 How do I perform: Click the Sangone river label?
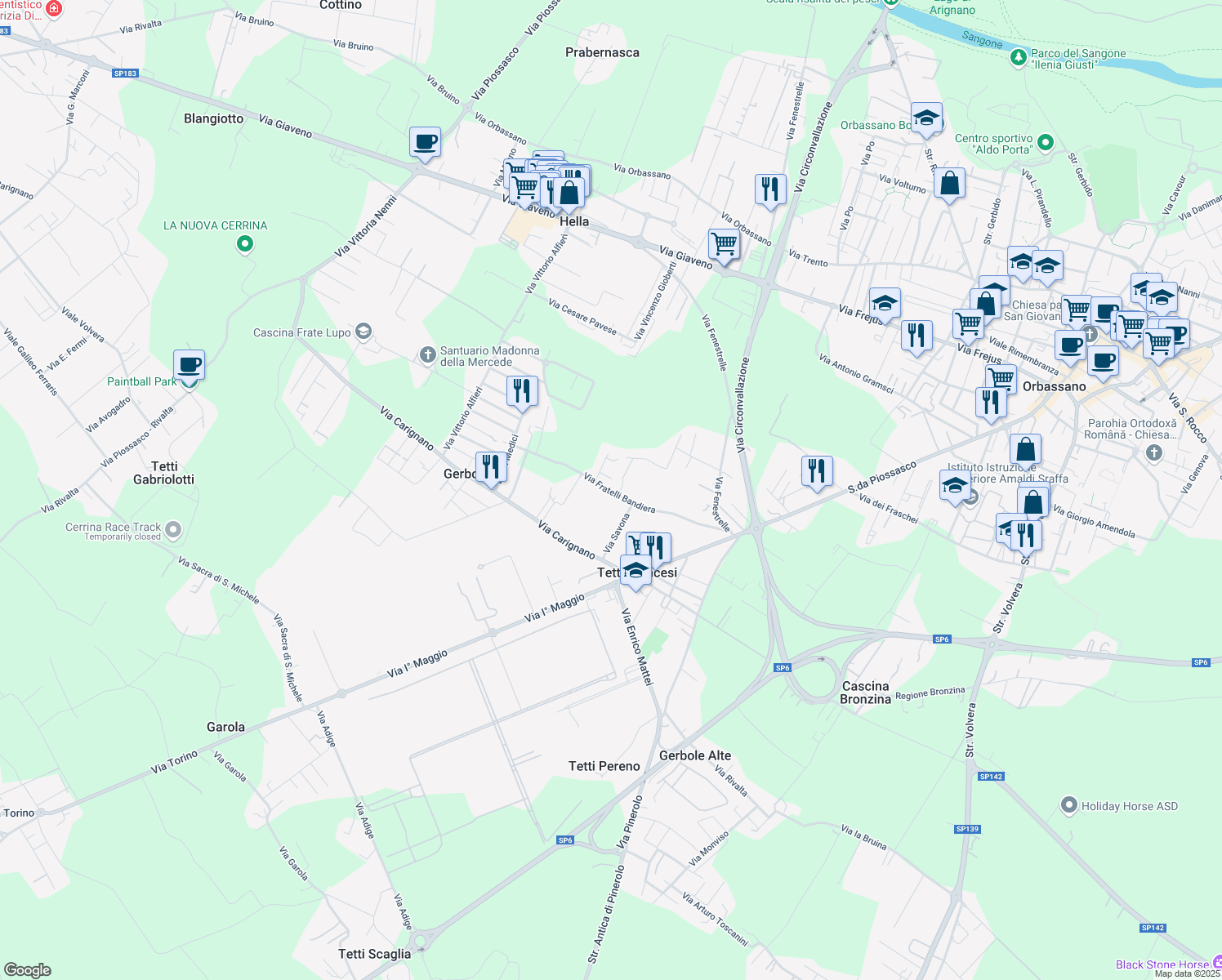tap(982, 40)
